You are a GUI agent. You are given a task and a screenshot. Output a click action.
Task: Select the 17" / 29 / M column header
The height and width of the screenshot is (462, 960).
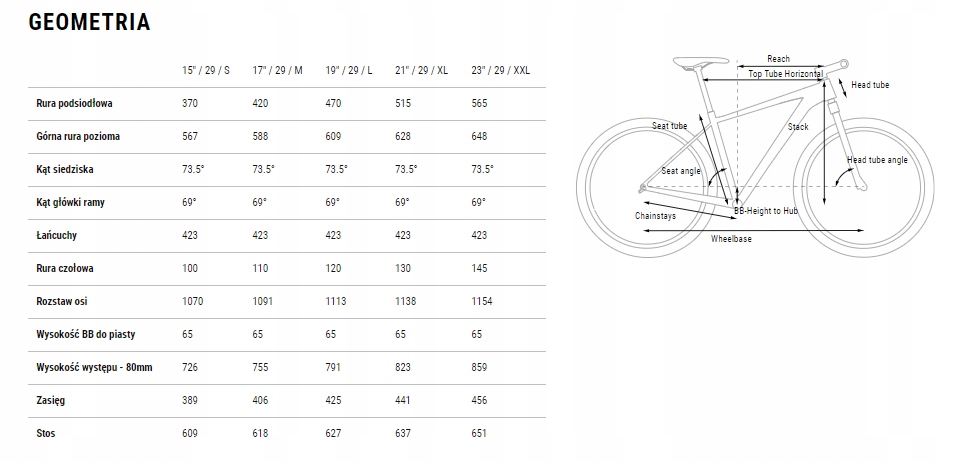(277, 70)
